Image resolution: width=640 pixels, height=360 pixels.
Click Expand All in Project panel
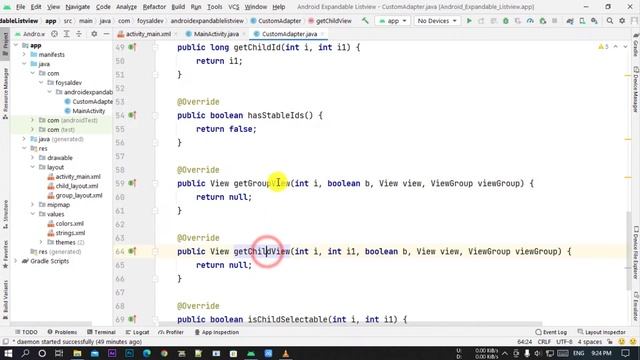[x=66, y=34]
